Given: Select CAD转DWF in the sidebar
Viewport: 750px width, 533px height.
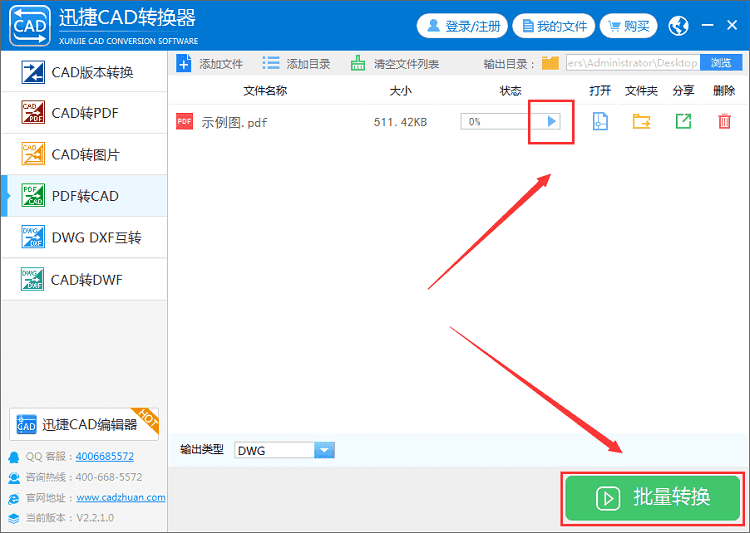Looking at the screenshot, I should (x=85, y=279).
